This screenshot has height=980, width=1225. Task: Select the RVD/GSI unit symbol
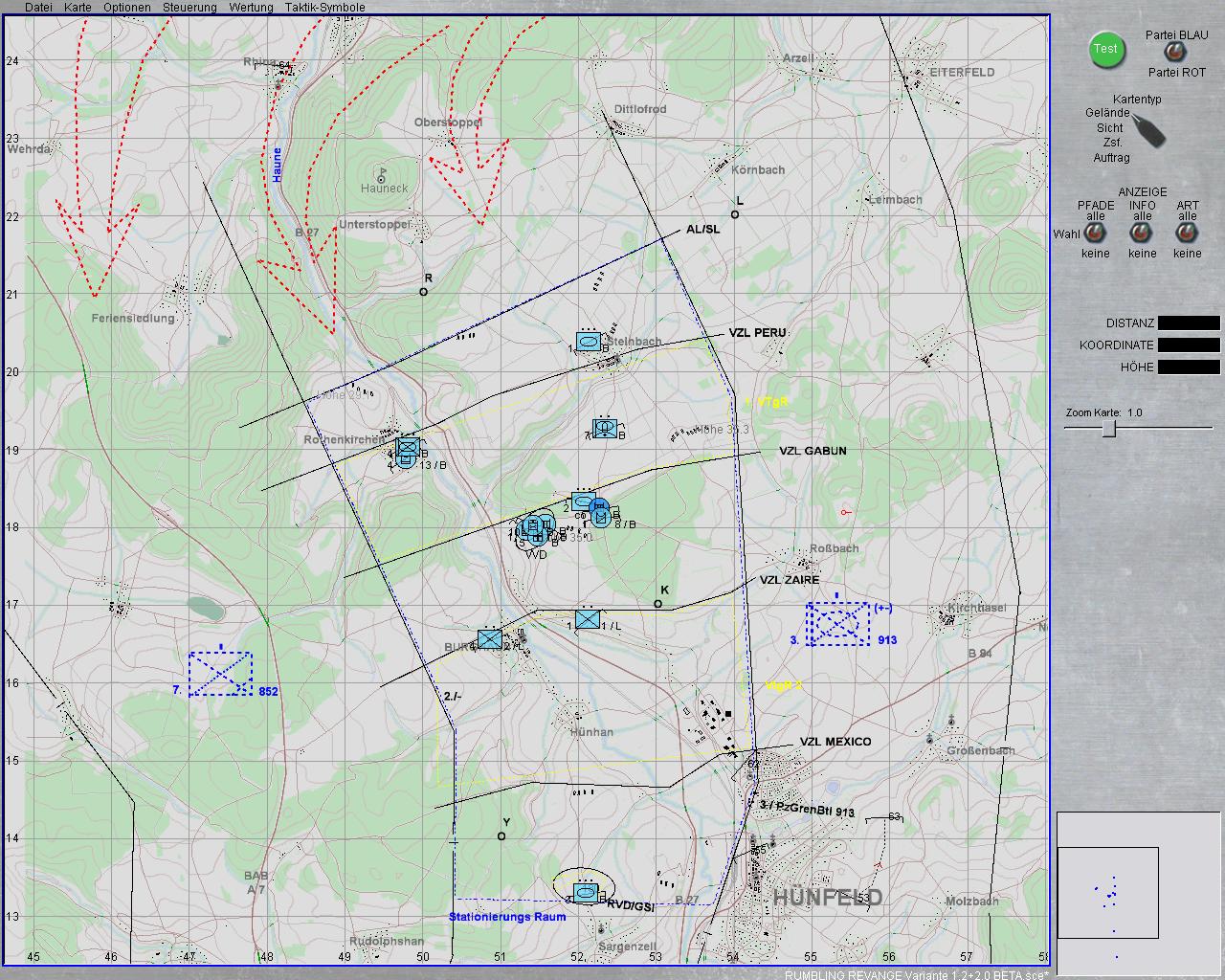pyautogui.click(x=586, y=892)
